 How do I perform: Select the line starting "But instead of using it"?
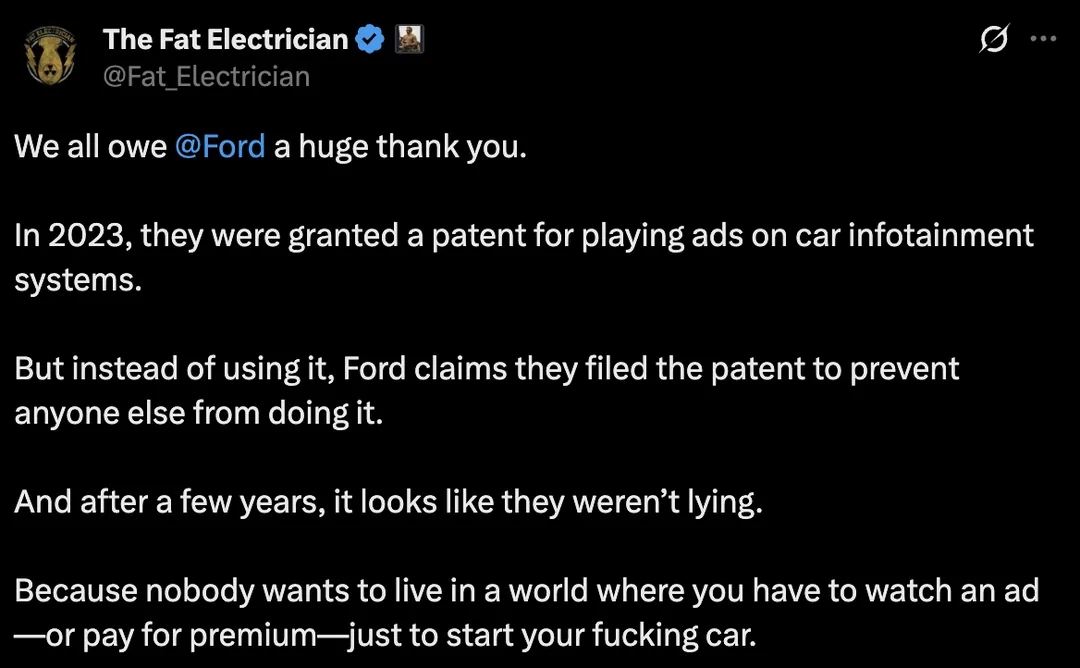pyautogui.click(x=486, y=369)
